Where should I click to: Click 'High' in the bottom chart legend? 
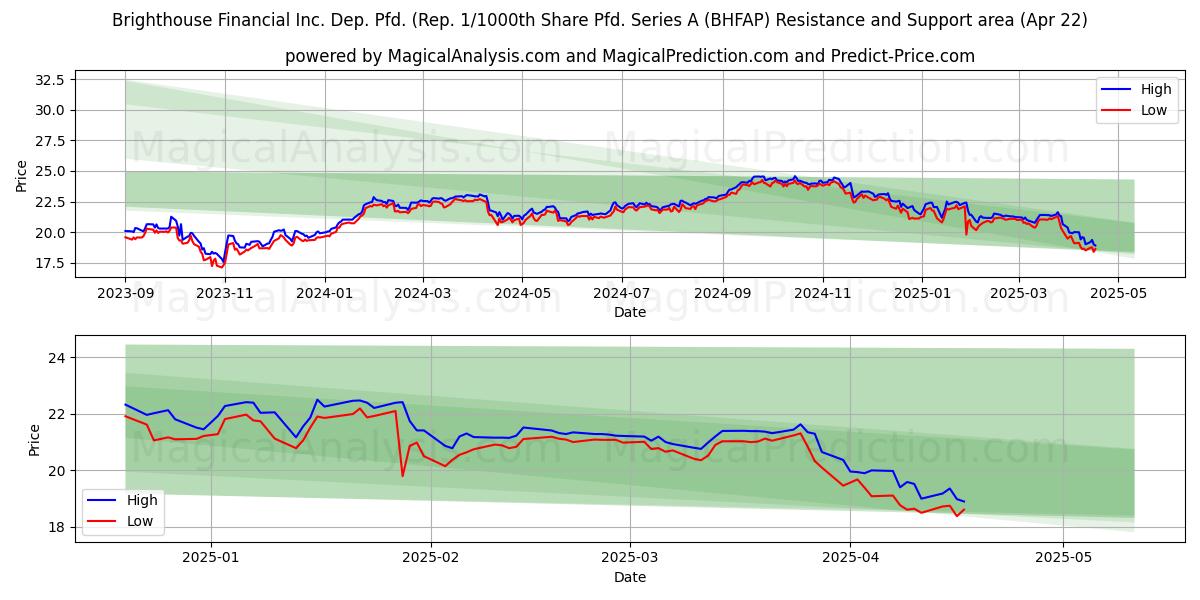pyautogui.click(x=142, y=500)
